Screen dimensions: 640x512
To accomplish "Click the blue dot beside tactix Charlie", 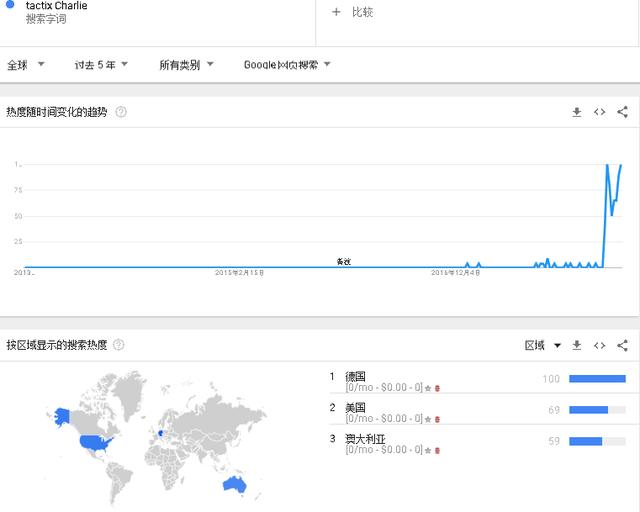I will [x=10, y=4].
